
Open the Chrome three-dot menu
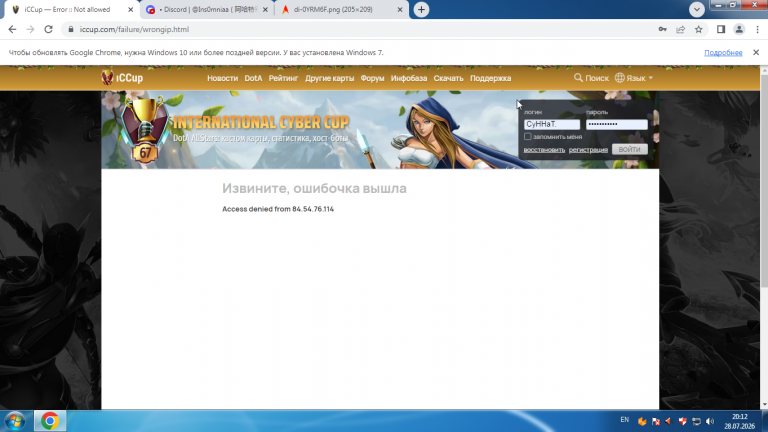pyautogui.click(x=757, y=29)
